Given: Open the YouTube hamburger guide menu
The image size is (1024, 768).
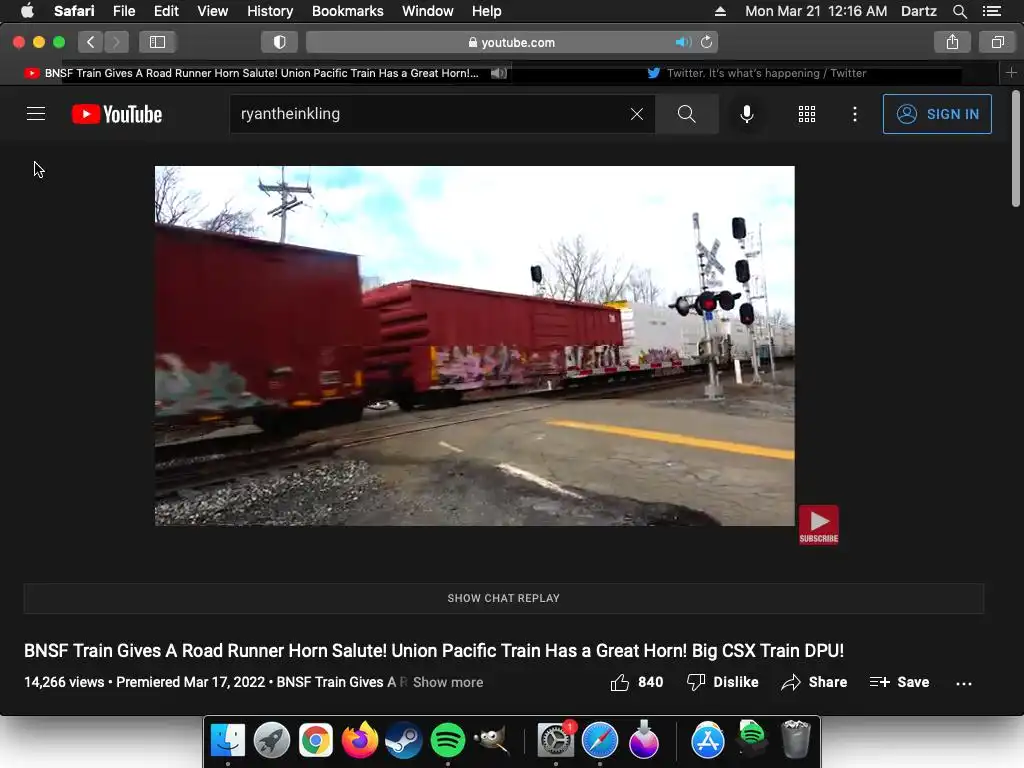Looking at the screenshot, I should point(36,114).
